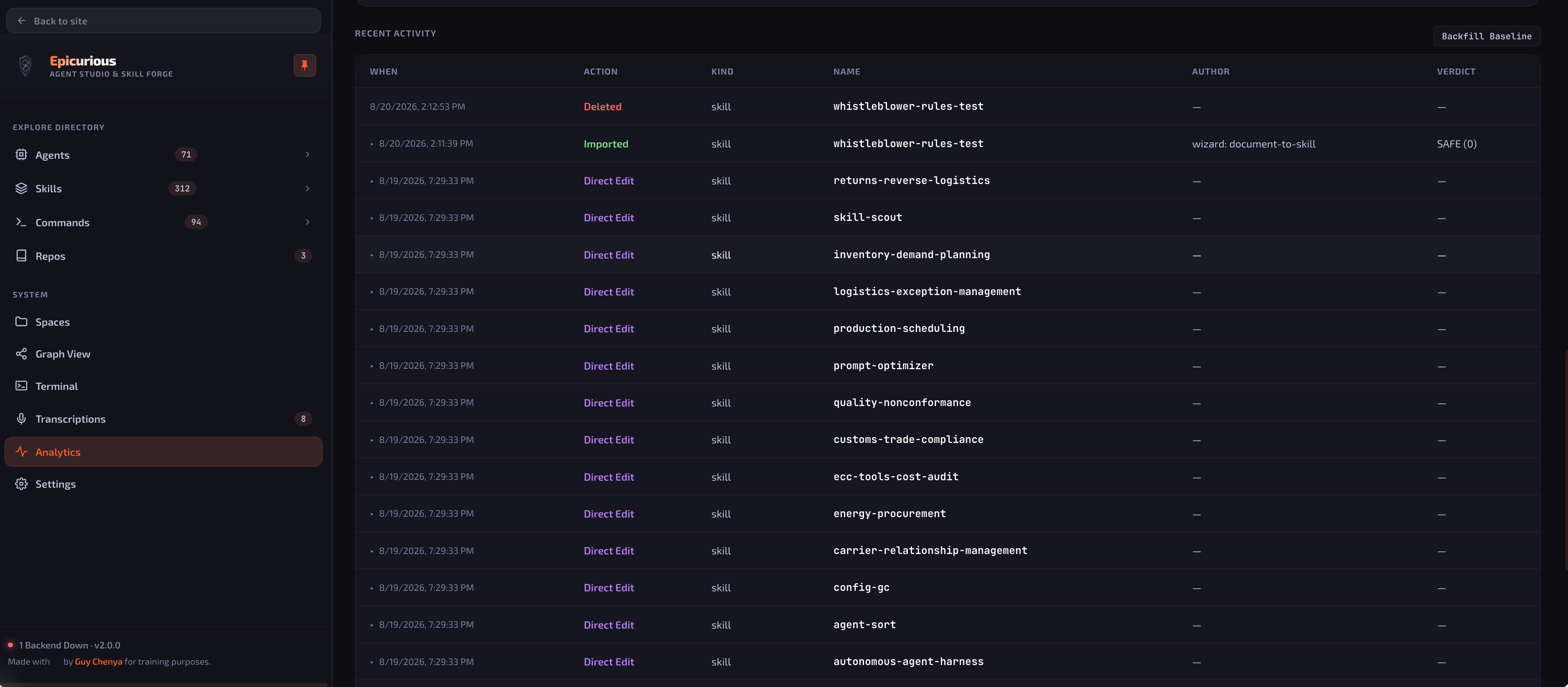This screenshot has width=1568, height=687.
Task: Click the Commands count badge 94
Action: 196,222
